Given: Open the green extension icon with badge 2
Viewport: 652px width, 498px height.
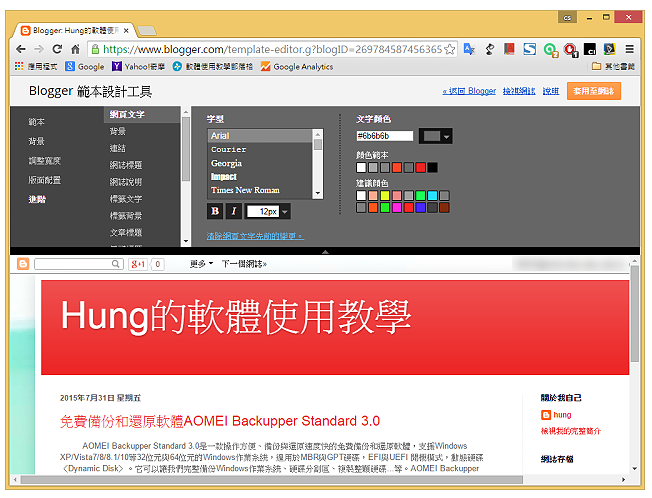Looking at the screenshot, I should click(x=551, y=50).
